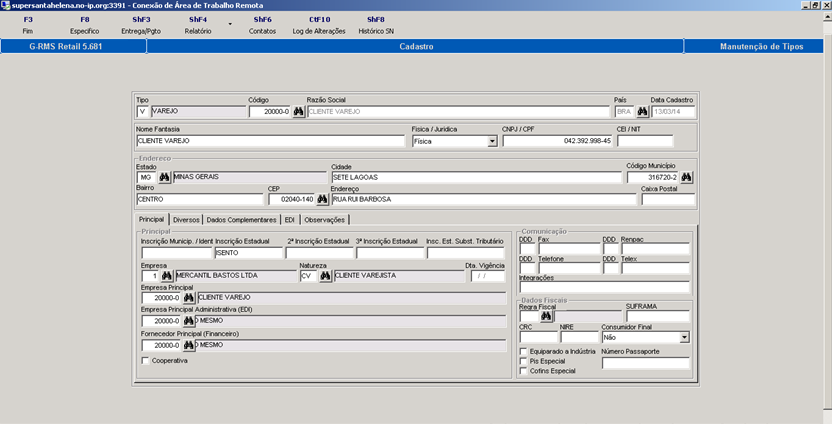The image size is (832, 424).
Task: Open CtF10 Log de Alterações
Action: pyautogui.click(x=319, y=25)
